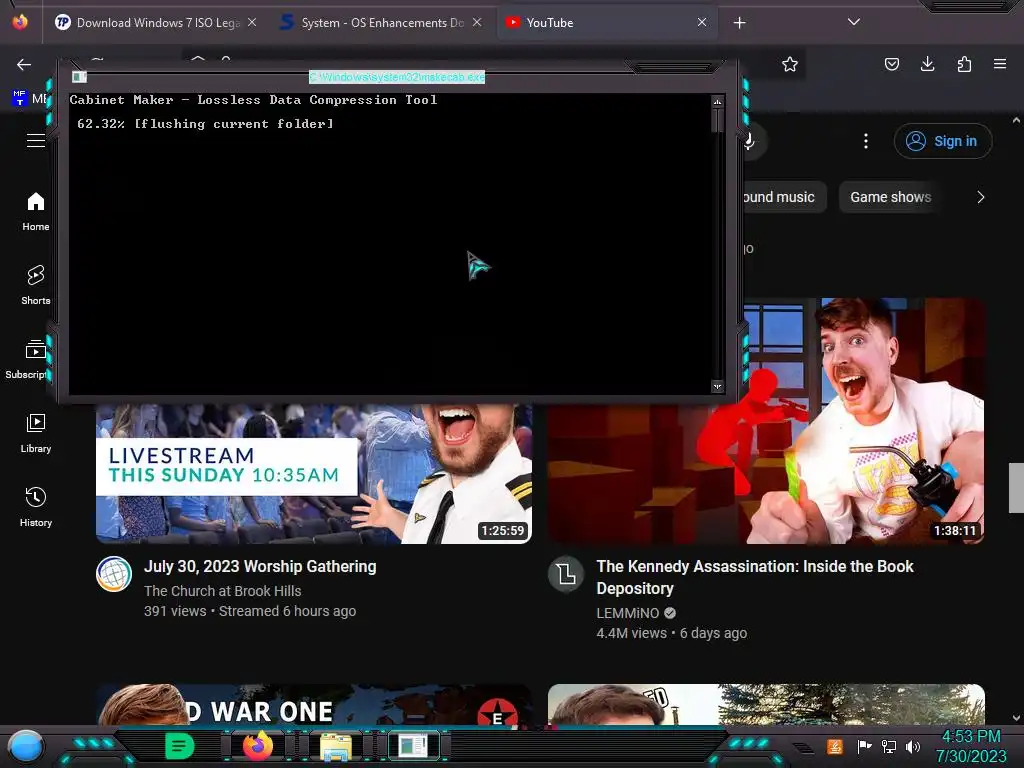Open July 30, 2023 Worship Gathering title
The image size is (1024, 768).
[260, 566]
